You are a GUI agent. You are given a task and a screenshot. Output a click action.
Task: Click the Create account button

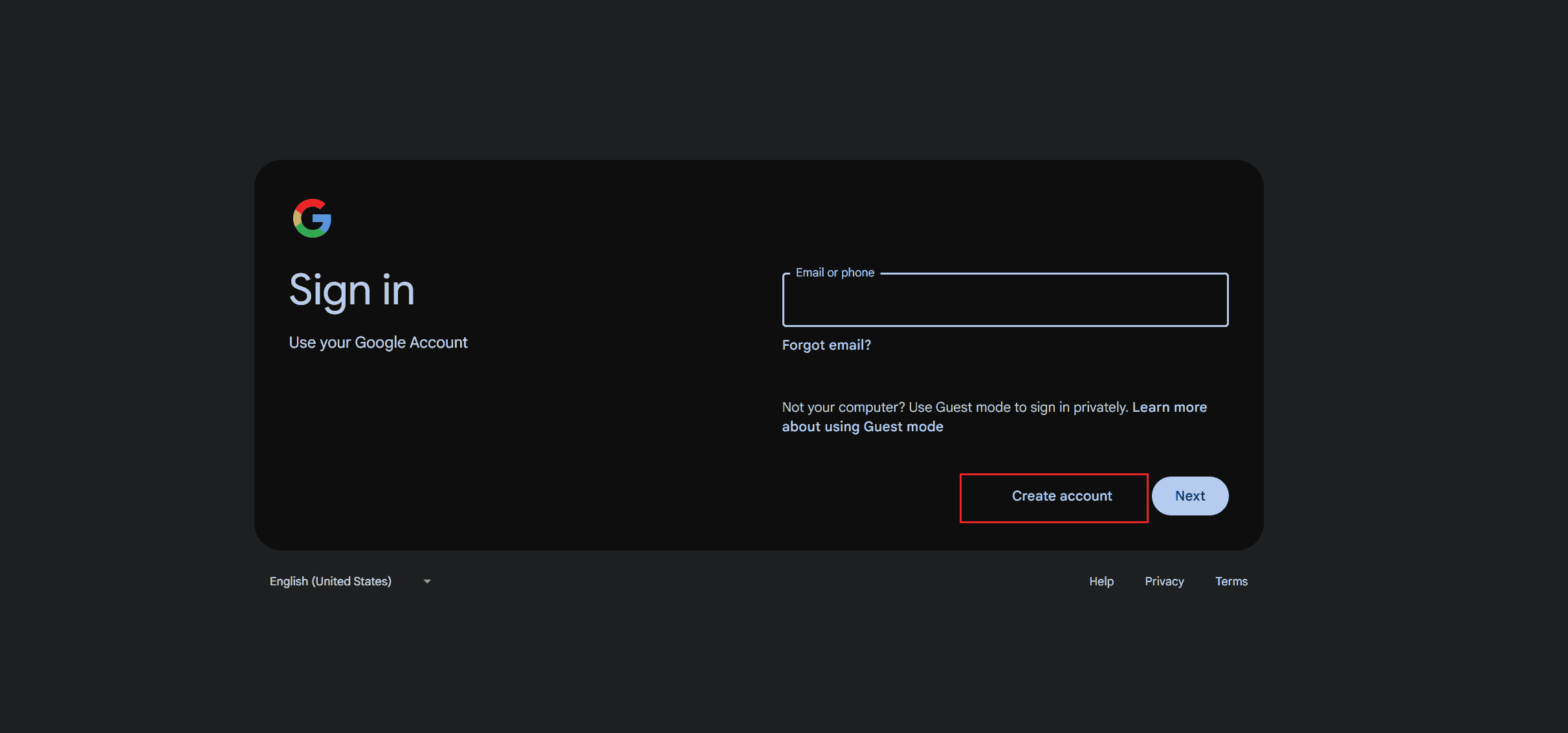tap(1061, 496)
